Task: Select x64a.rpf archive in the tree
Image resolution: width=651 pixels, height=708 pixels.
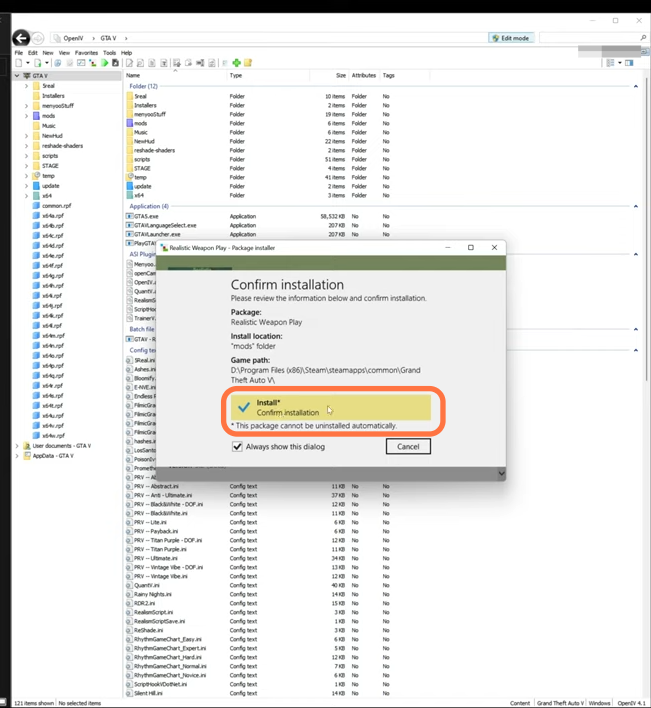Action: click(x=53, y=216)
